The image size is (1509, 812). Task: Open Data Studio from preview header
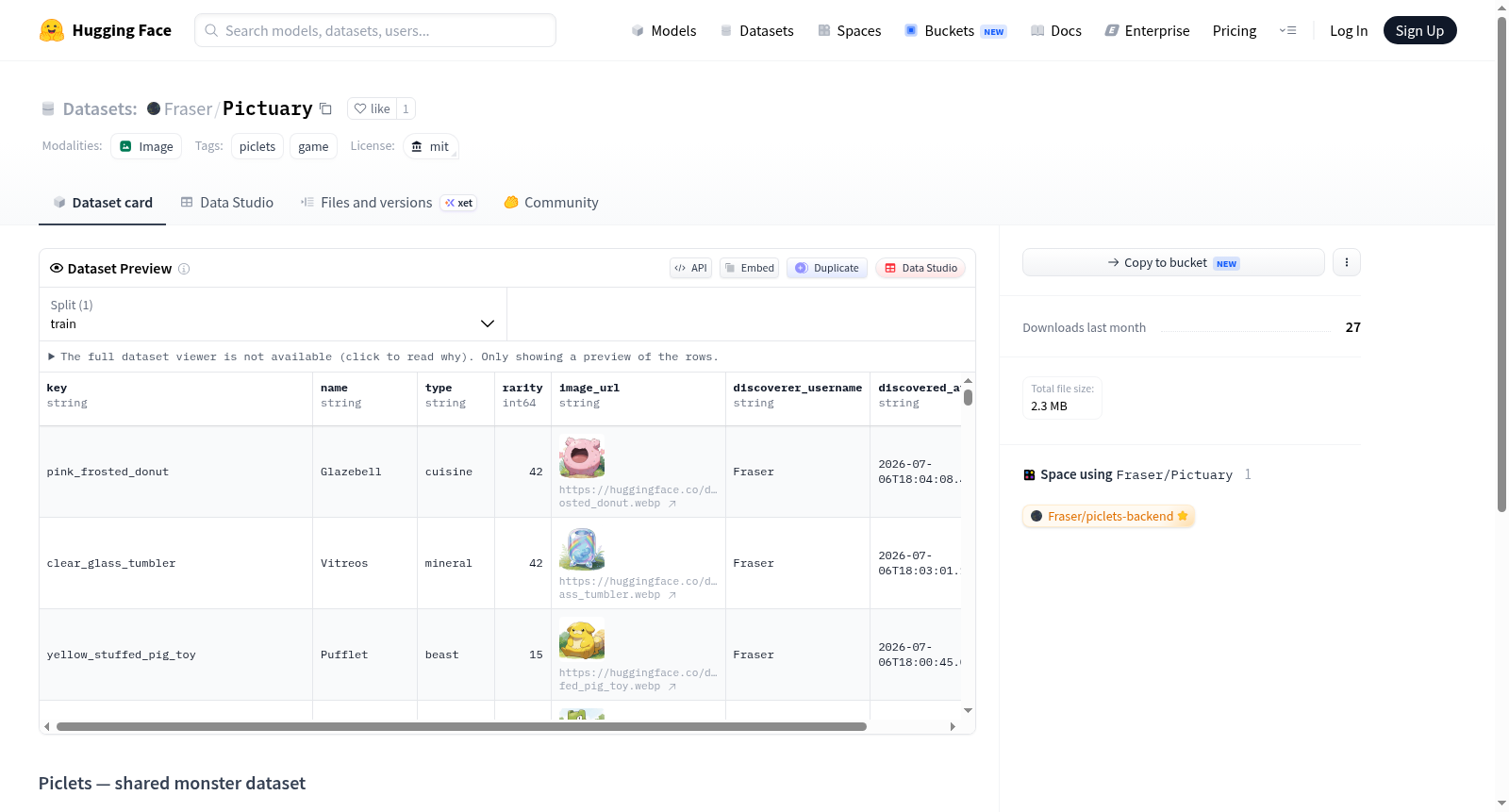[x=920, y=268]
